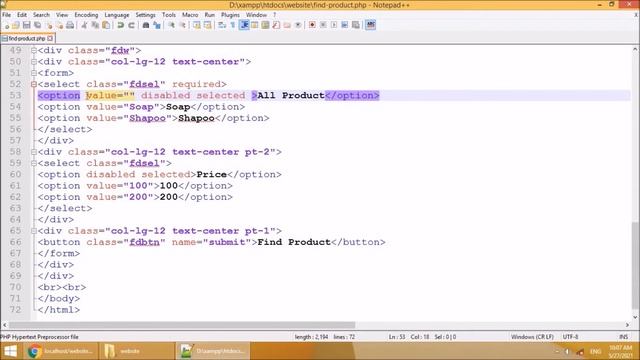The image size is (640, 360).
Task: Click the vertical scrollbar up arrow
Action: coord(635,49)
